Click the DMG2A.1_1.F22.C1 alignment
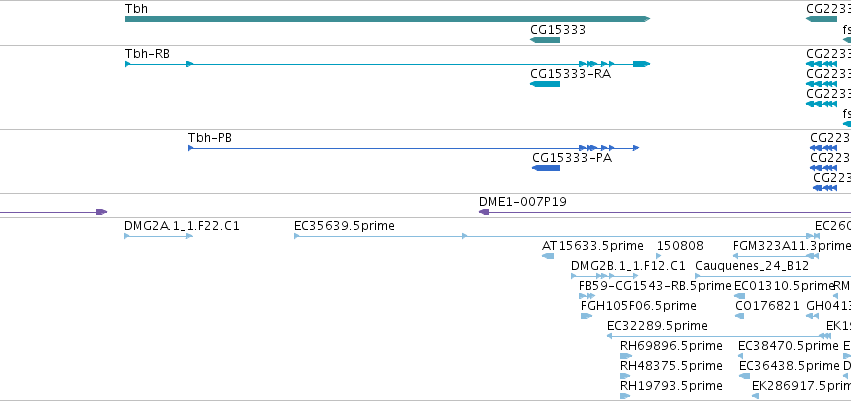This screenshot has height=401, width=851. tap(158, 236)
